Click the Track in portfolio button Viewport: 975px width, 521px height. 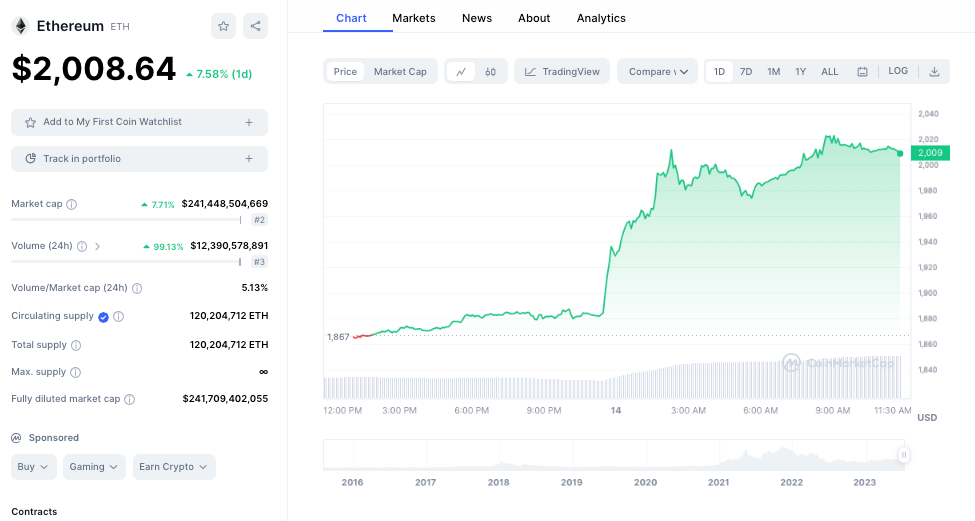tap(139, 159)
